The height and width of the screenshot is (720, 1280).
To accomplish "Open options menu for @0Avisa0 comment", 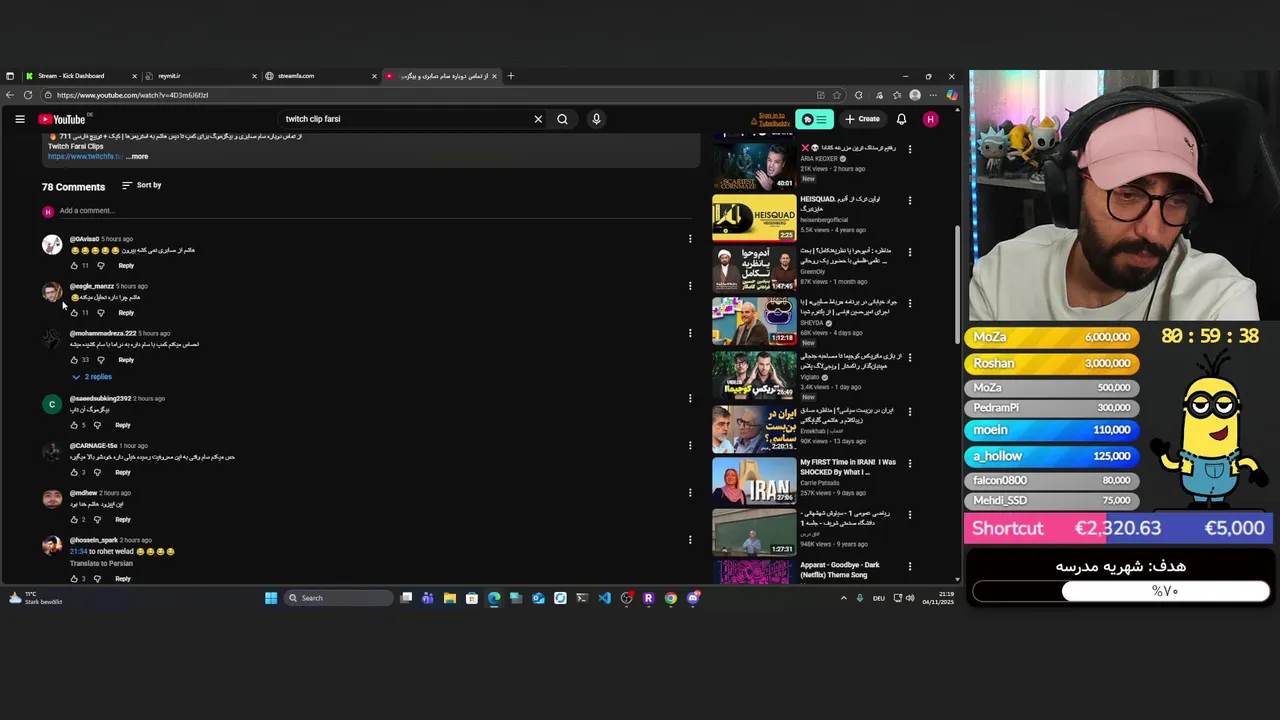I will tap(690, 239).
